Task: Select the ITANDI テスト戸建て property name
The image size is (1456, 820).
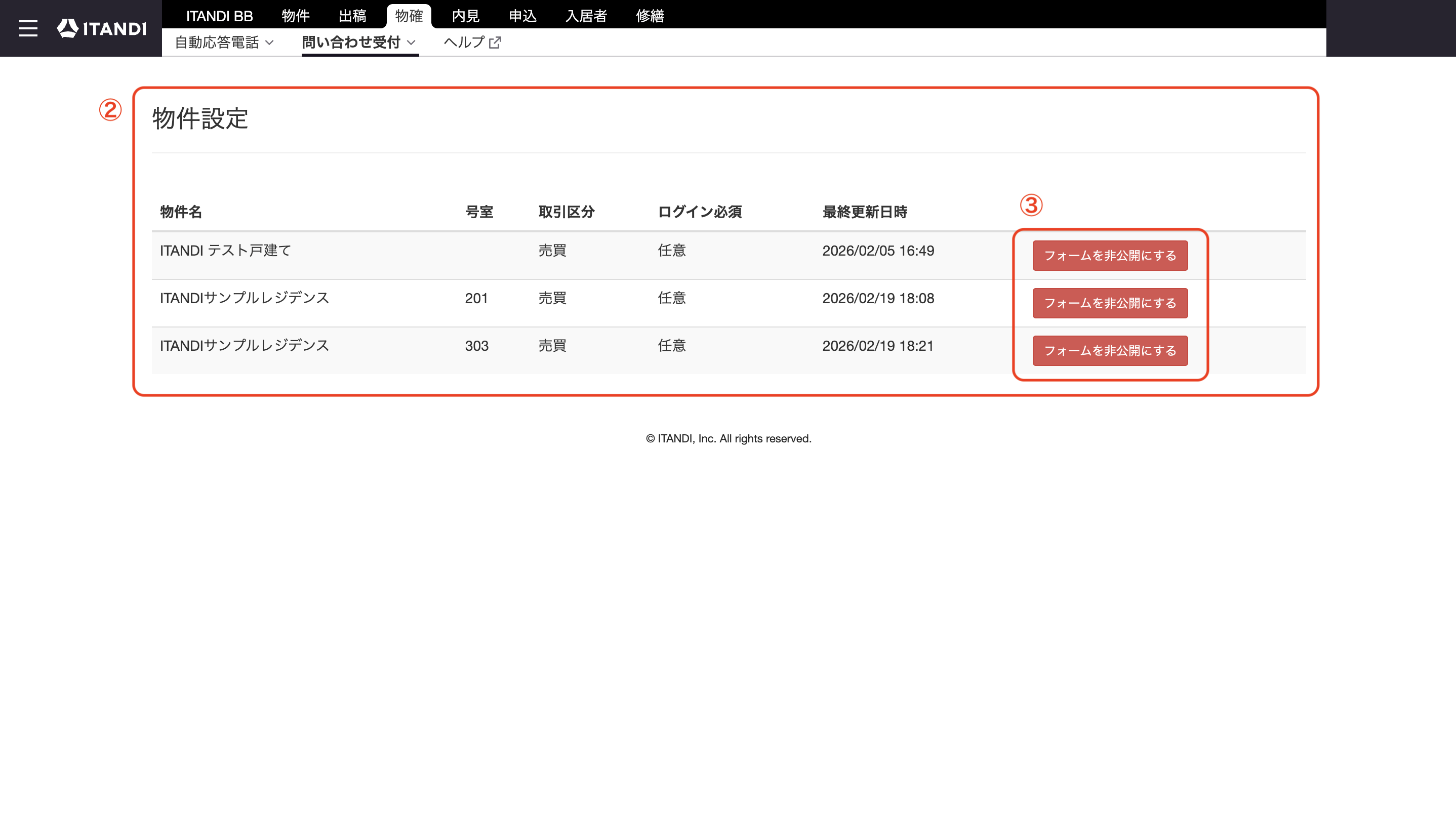Action: (x=225, y=251)
